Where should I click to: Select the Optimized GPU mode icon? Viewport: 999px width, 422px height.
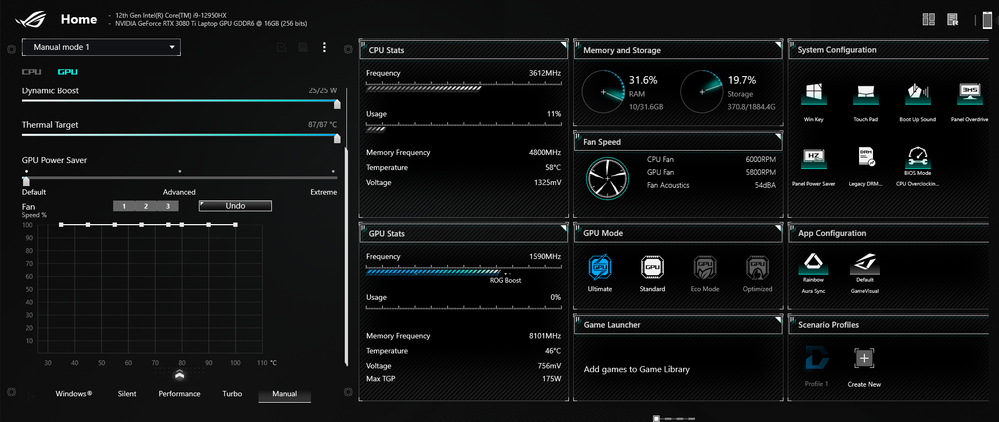[757, 268]
